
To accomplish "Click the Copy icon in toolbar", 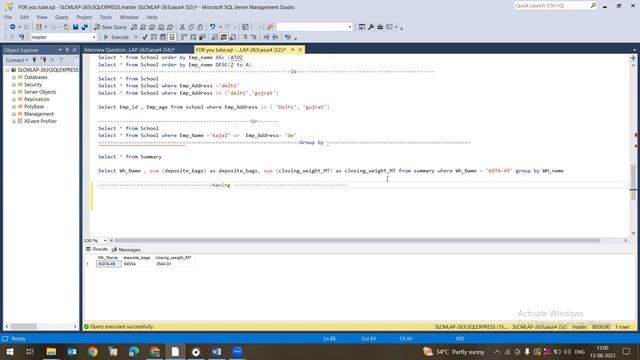I will (x=191, y=27).
